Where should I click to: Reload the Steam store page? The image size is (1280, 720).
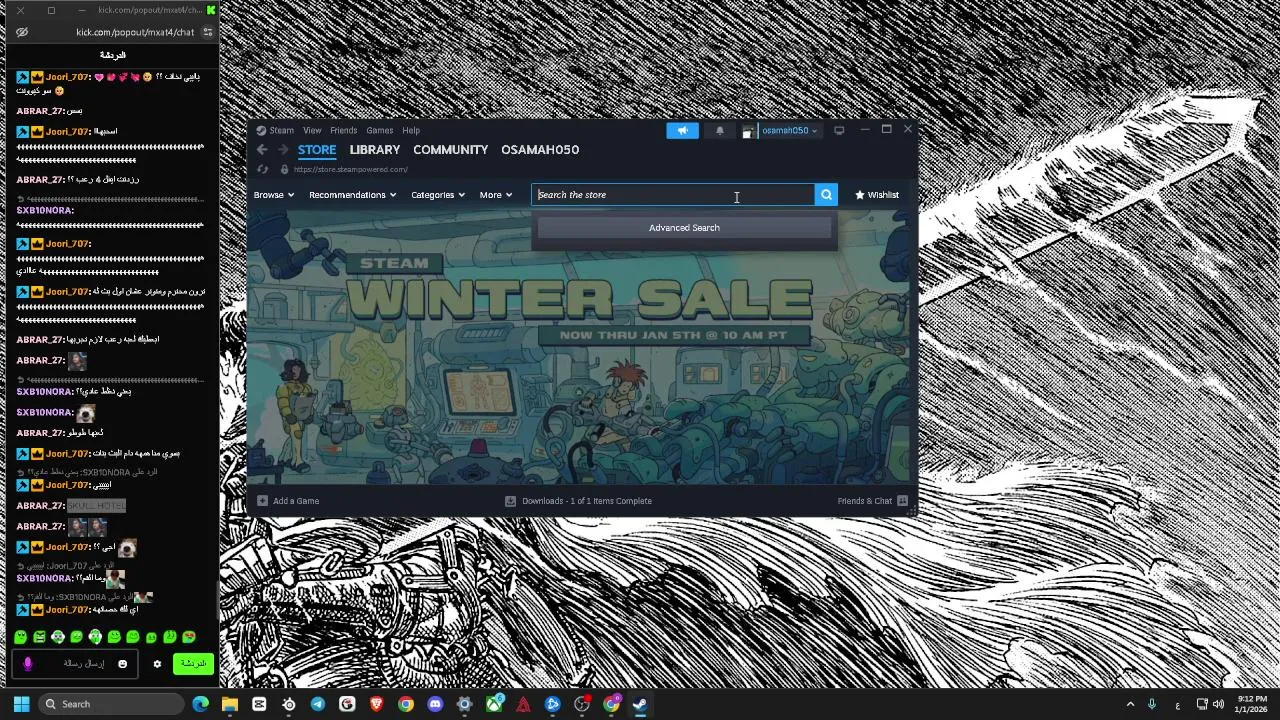262,169
